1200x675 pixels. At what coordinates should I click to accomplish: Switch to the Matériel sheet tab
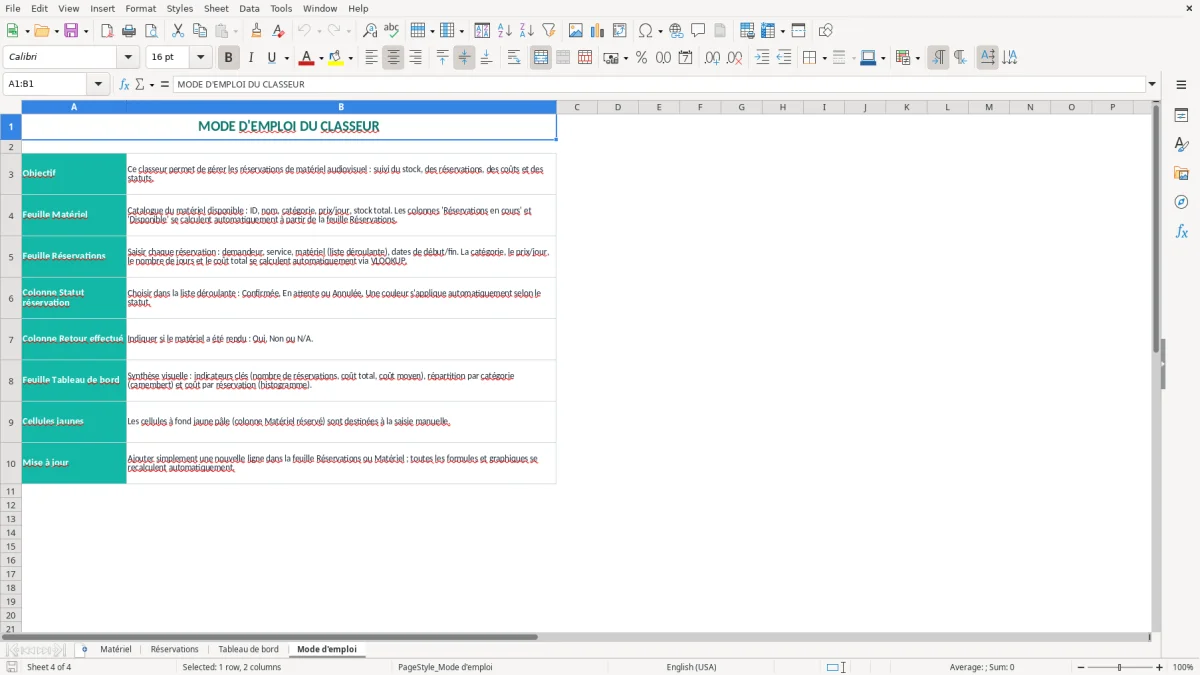[116, 650]
